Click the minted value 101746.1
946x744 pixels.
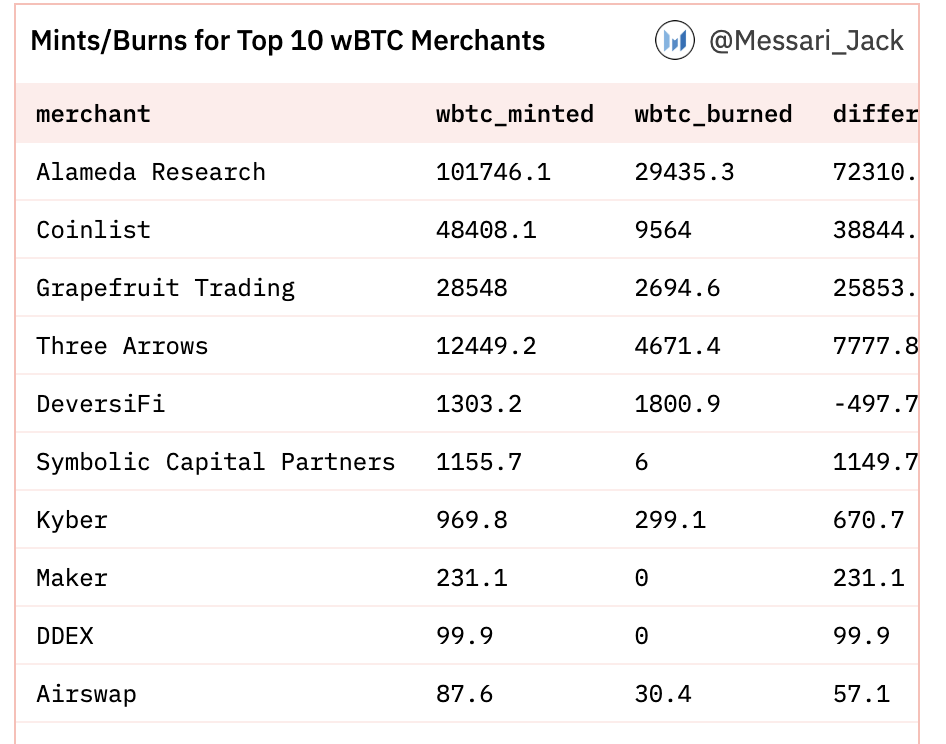point(494,172)
